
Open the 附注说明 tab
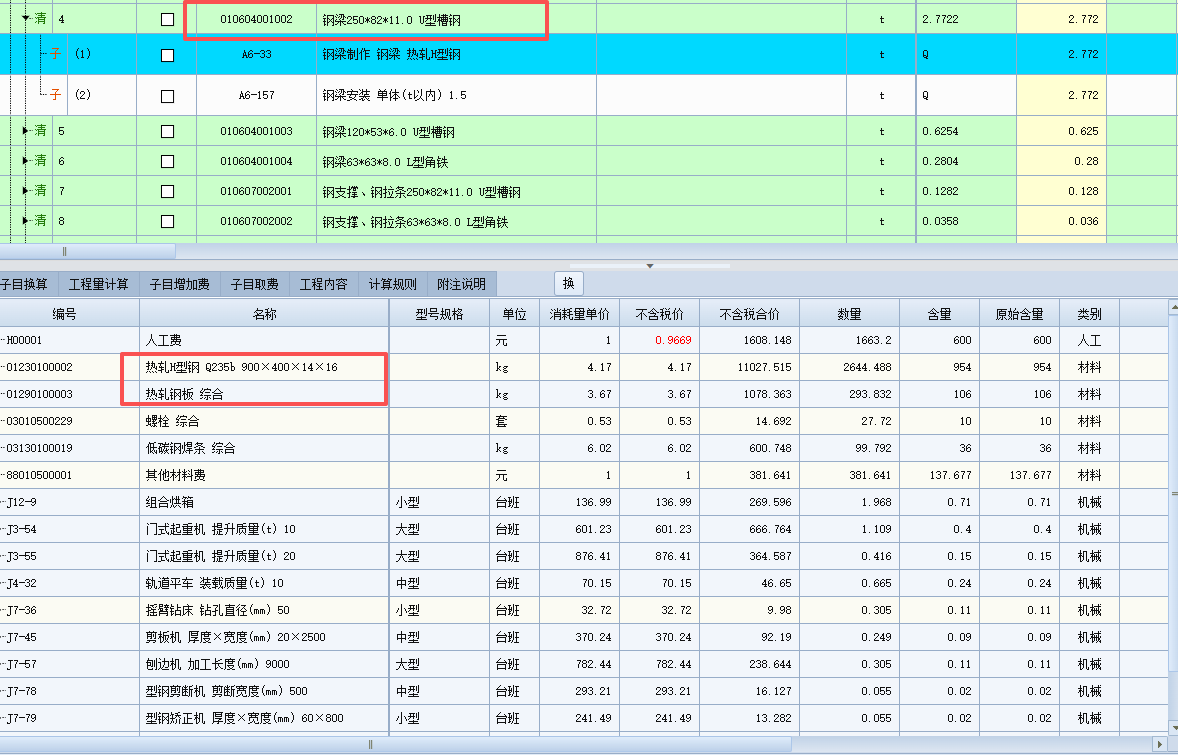coord(461,284)
